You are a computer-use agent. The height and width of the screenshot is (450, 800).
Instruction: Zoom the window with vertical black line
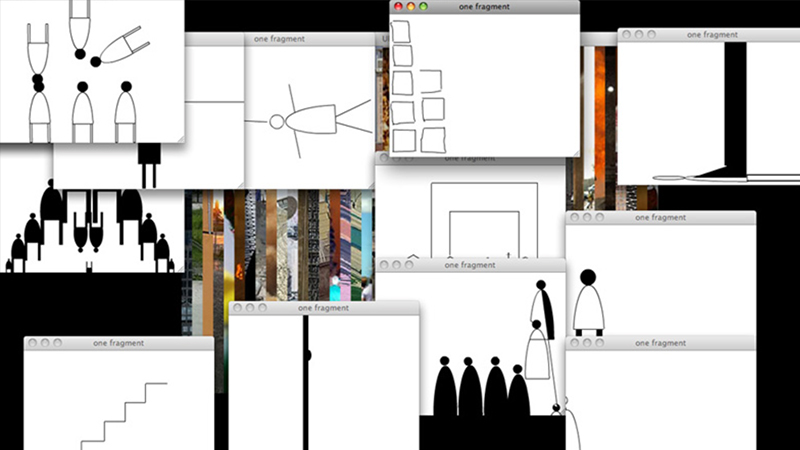pyautogui.click(x=262, y=308)
